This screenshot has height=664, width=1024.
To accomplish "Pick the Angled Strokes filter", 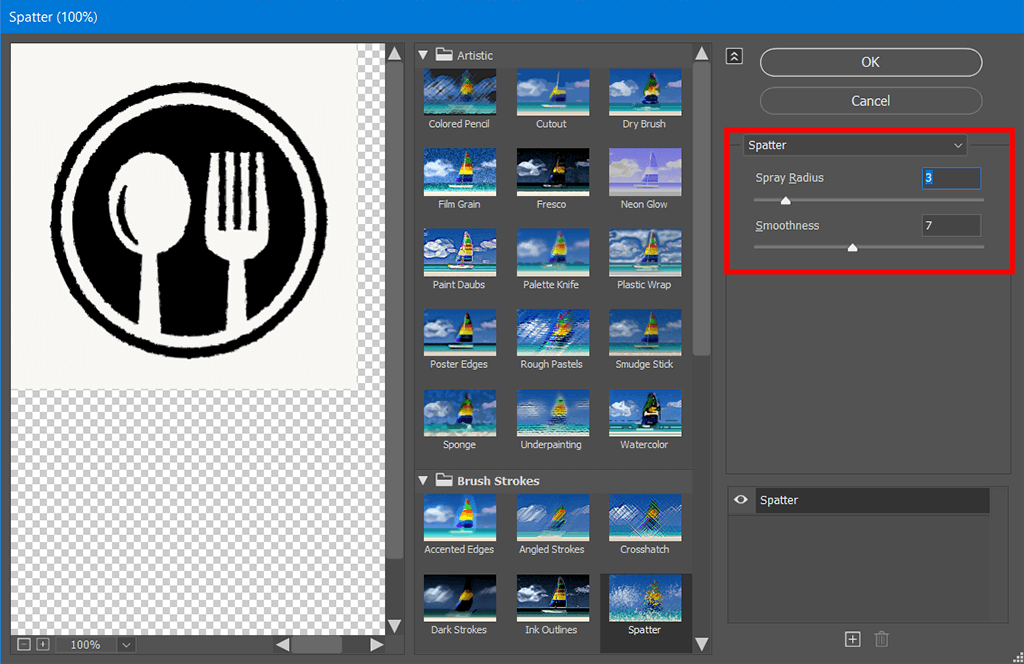I will (x=552, y=518).
